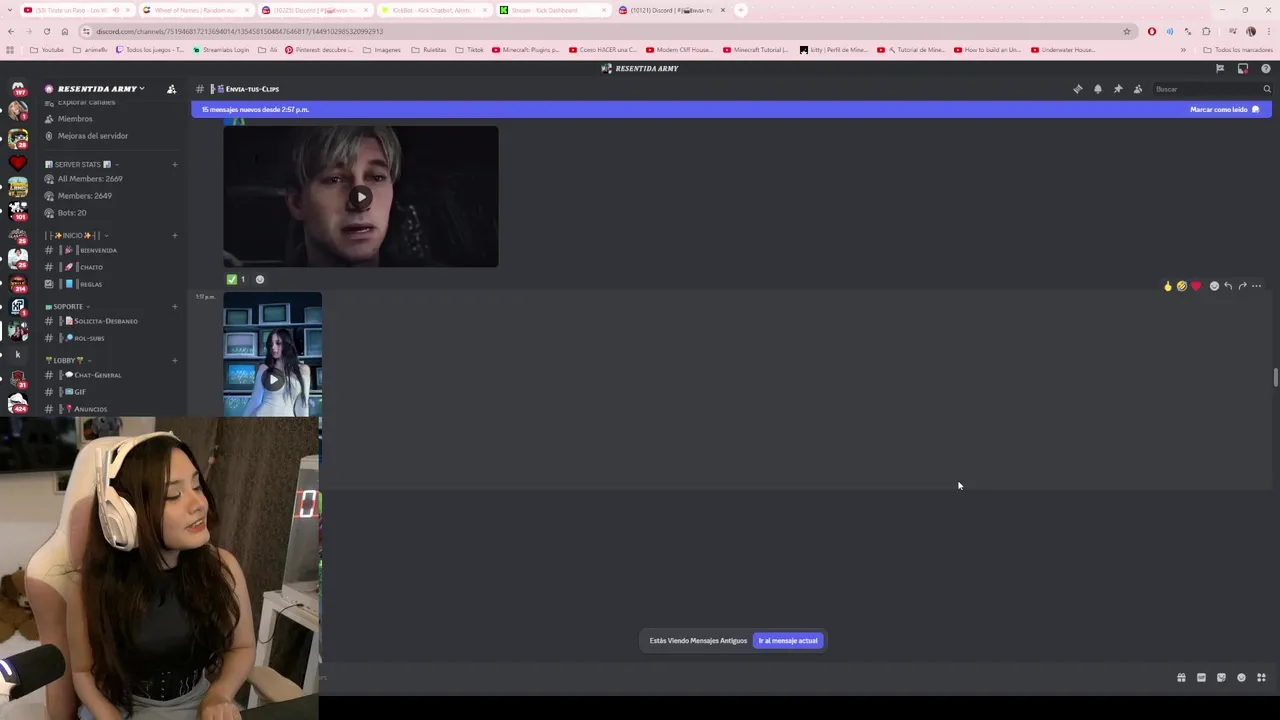Toggle member list icon in header
Image resolution: width=1280 pixels, height=720 pixels.
[x=1138, y=89]
